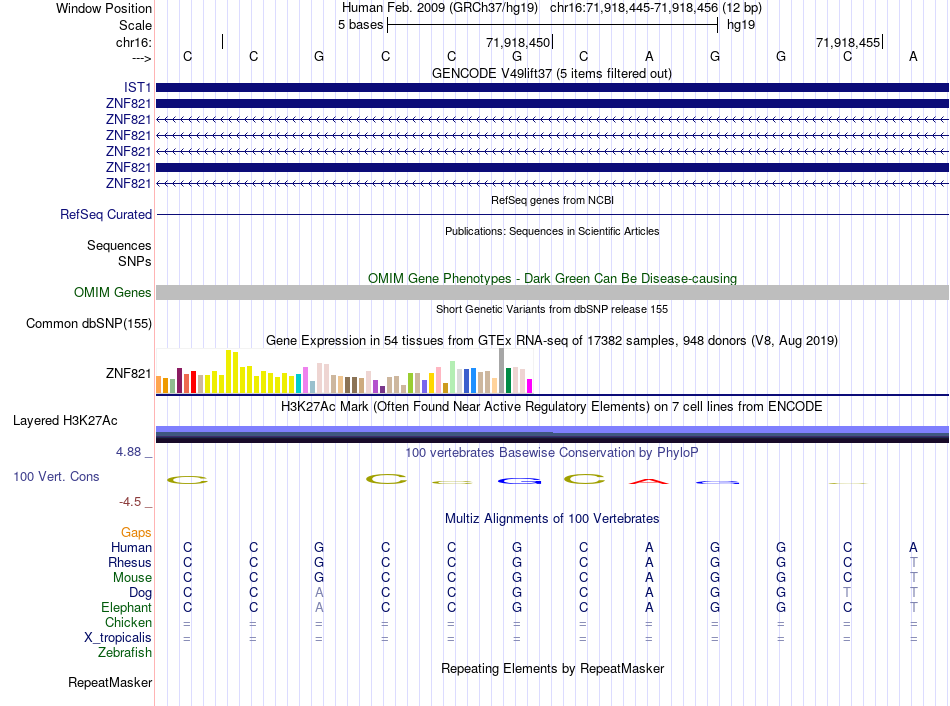Select the RefSeq Curated track label
This screenshot has width=950, height=706.
(x=106, y=215)
